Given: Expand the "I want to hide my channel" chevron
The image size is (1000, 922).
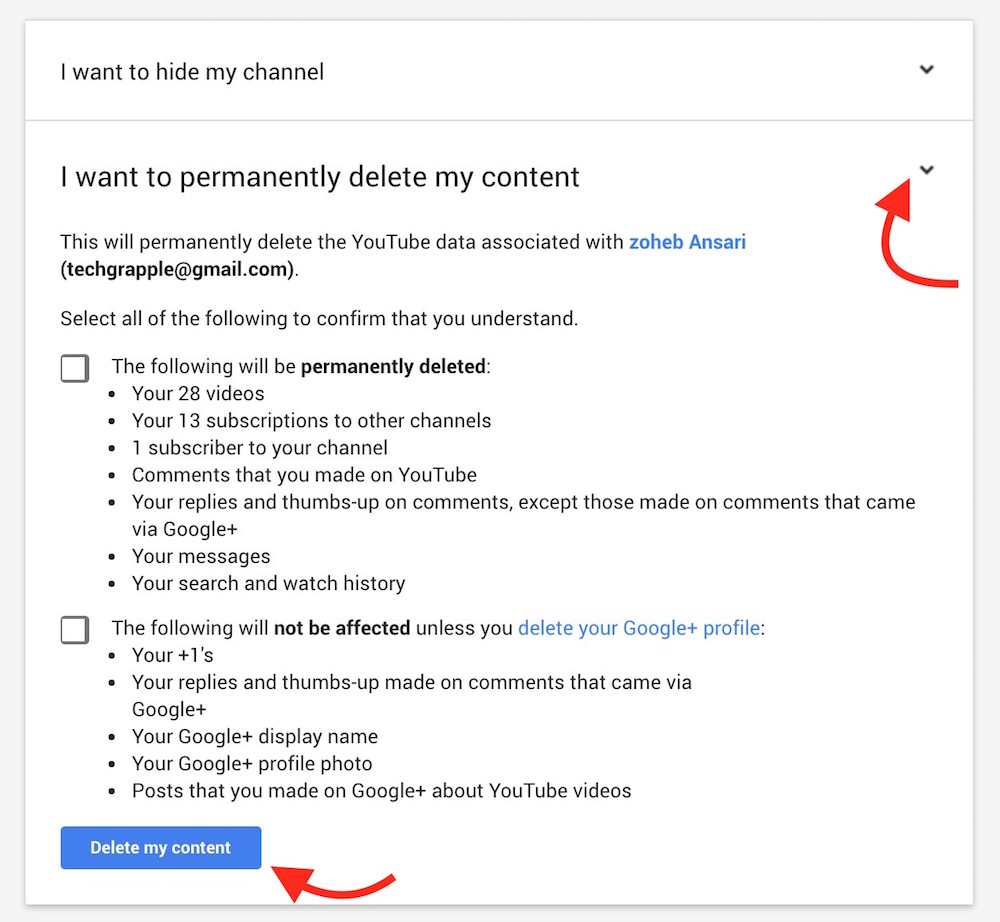Looking at the screenshot, I should click(x=927, y=70).
